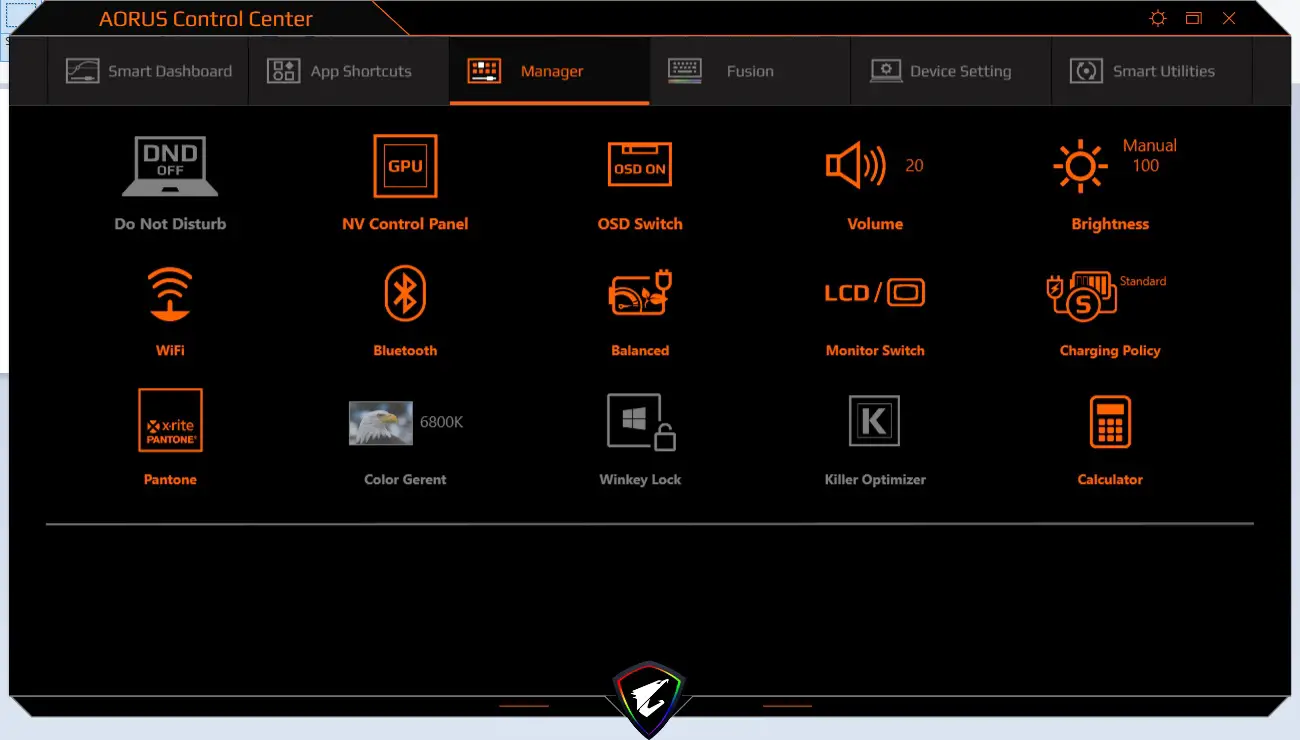Screen dimensions: 1300x740
Task: Toggle the Winkey Lock icon
Action: tap(641, 421)
